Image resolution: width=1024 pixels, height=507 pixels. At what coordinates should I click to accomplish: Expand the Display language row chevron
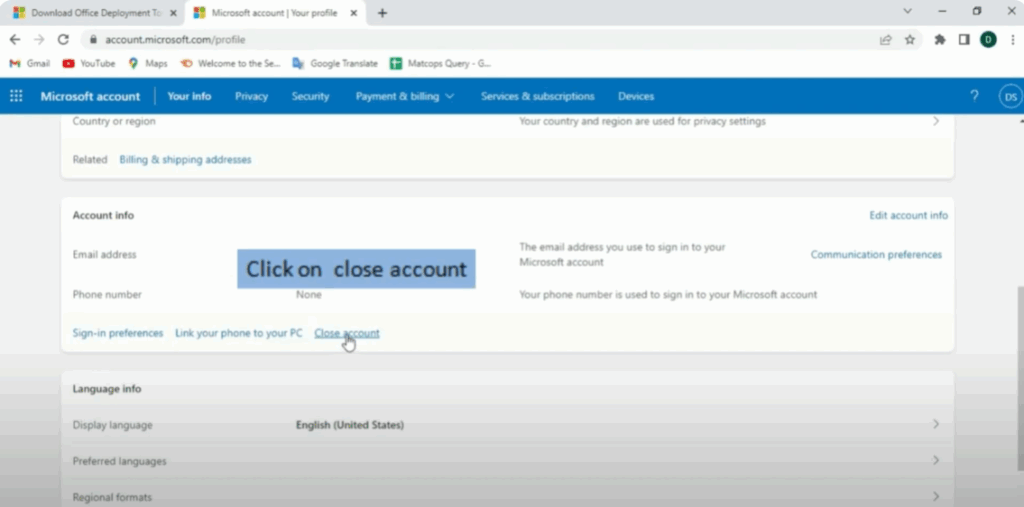pos(936,424)
